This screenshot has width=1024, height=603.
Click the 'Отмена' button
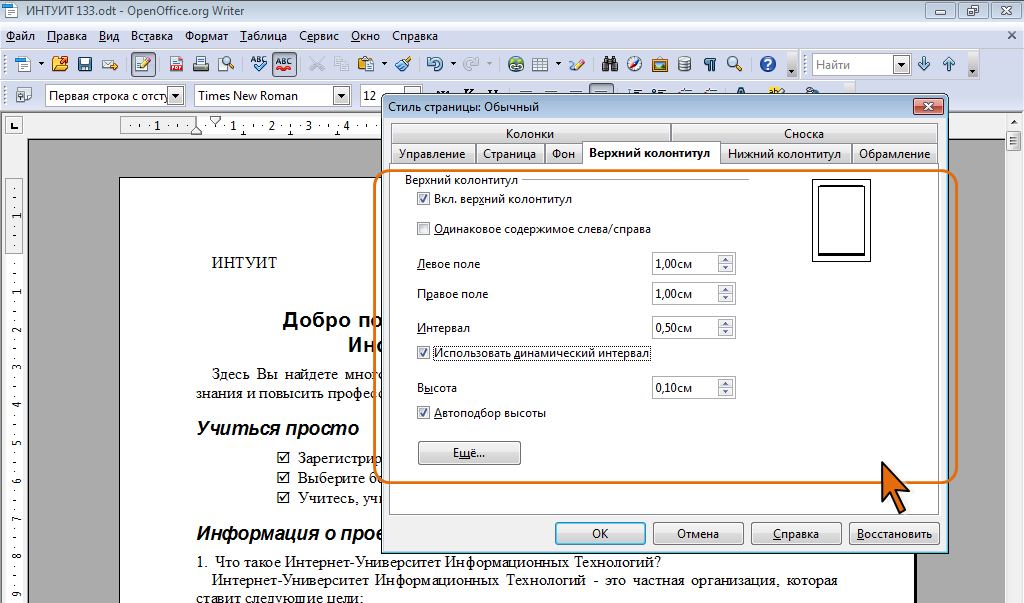[698, 534]
